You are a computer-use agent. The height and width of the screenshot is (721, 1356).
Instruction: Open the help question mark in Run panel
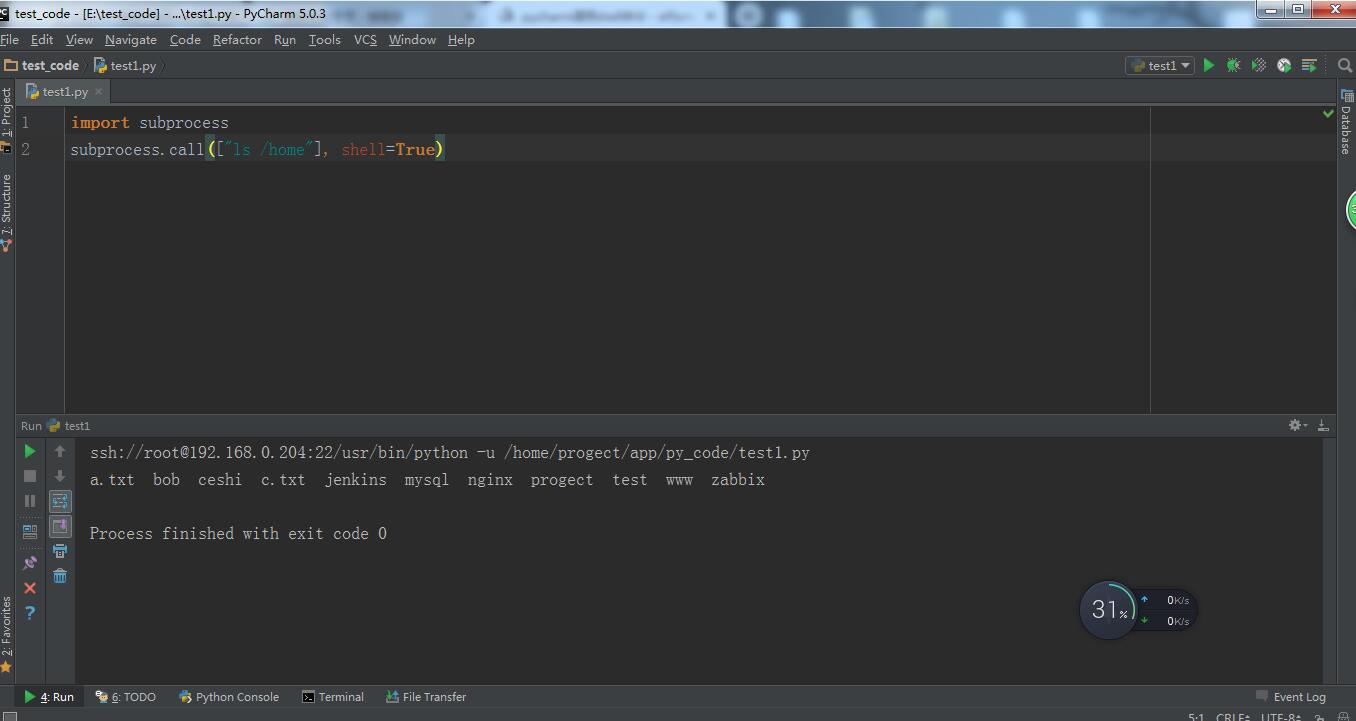[x=30, y=613]
